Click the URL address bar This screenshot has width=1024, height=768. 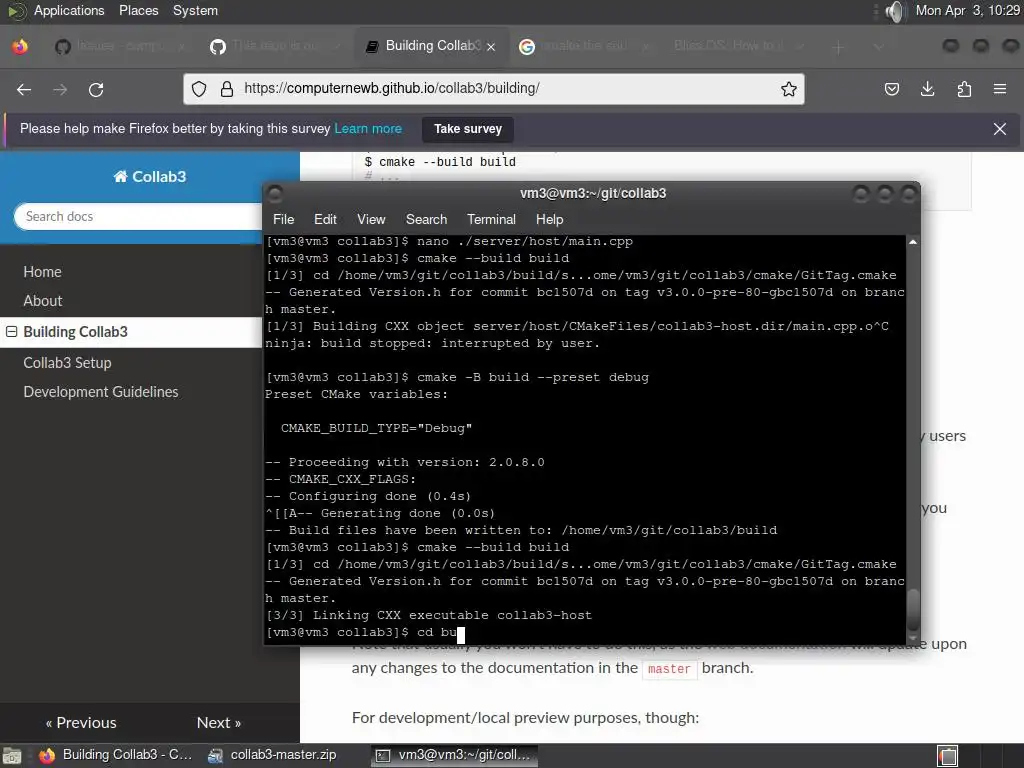coord(493,89)
